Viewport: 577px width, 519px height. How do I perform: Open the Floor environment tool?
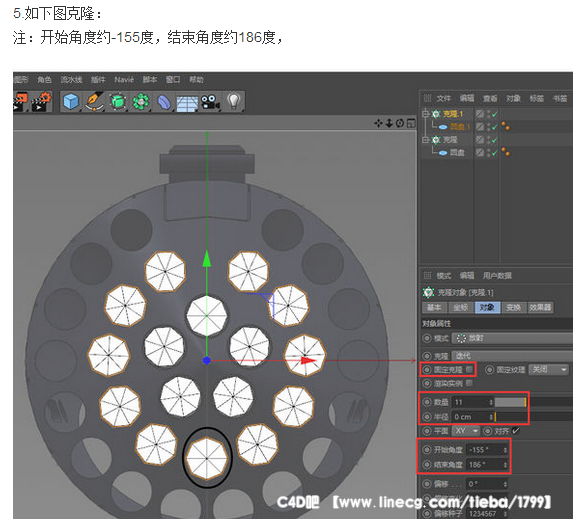(187, 103)
